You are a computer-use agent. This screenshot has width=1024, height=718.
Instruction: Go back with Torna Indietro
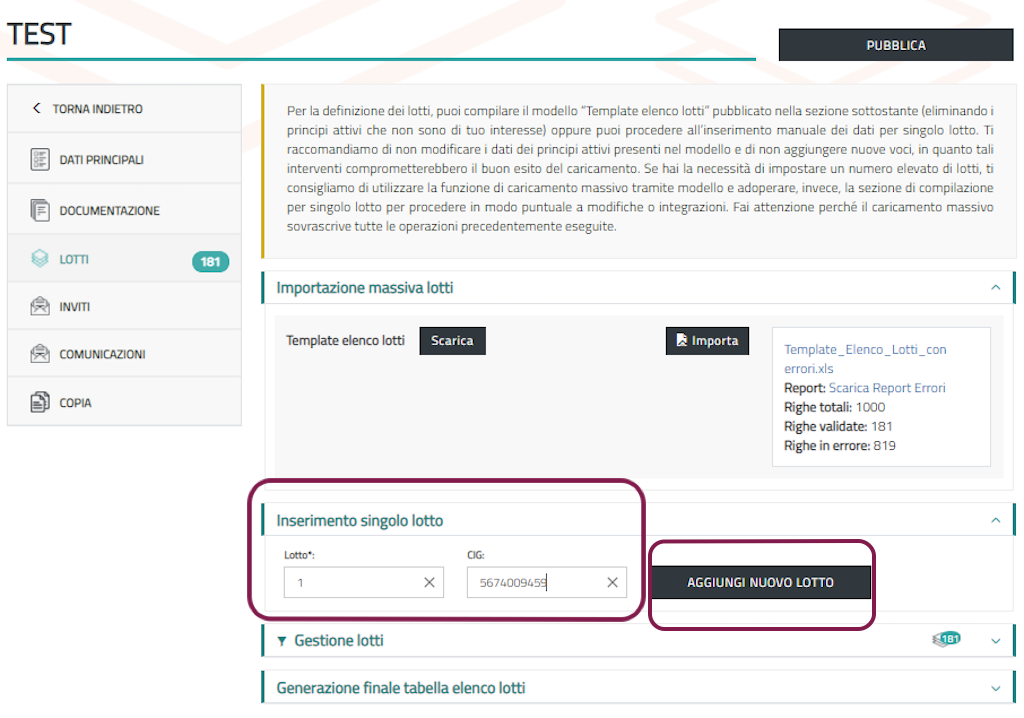pos(88,109)
